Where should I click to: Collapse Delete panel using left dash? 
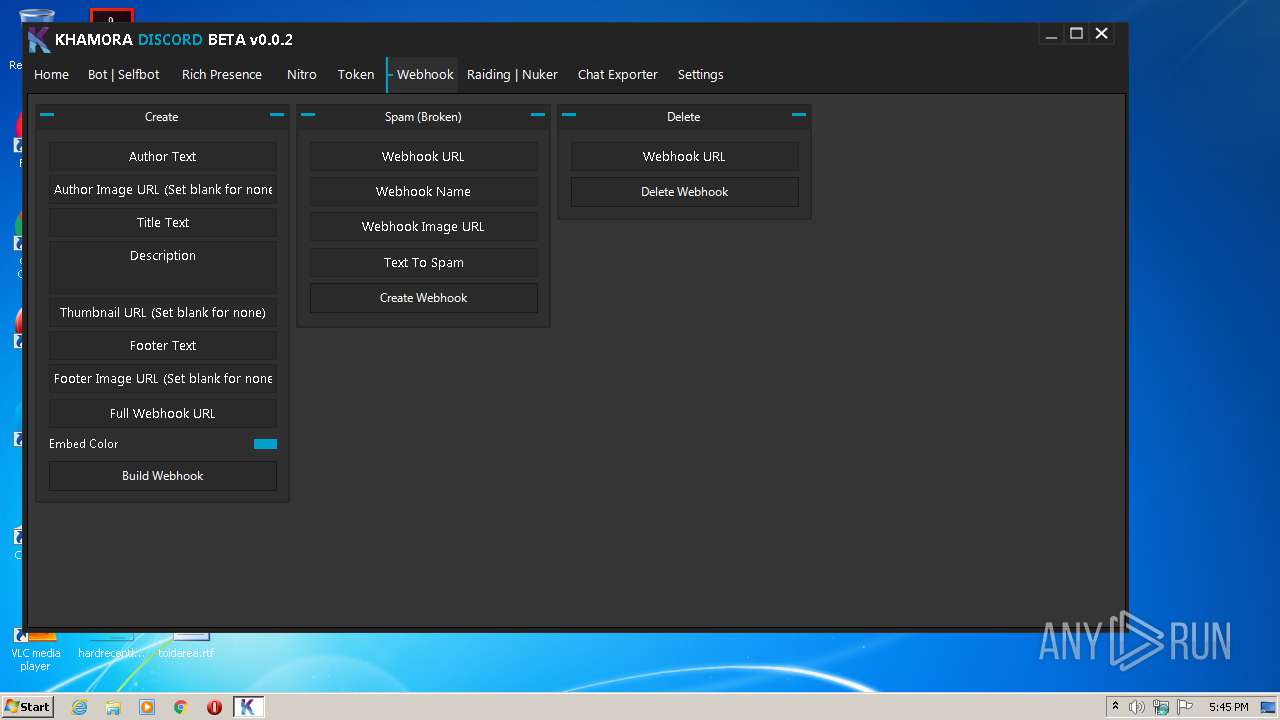pyautogui.click(x=569, y=115)
